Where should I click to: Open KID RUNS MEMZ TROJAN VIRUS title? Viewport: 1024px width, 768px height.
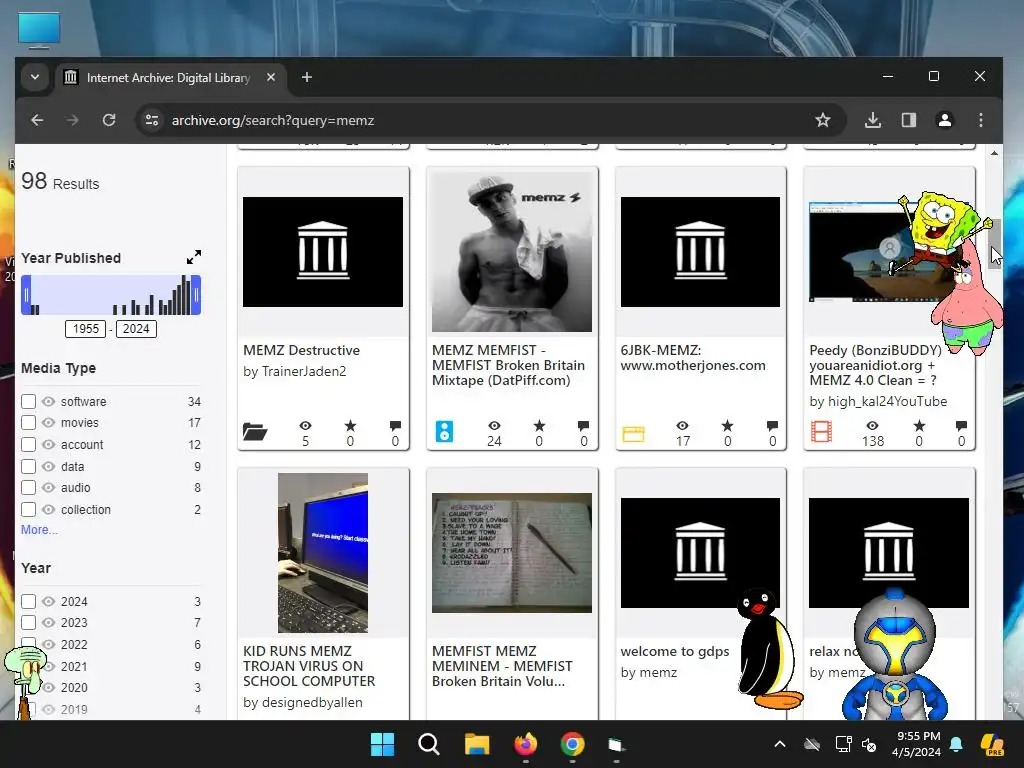309,666
